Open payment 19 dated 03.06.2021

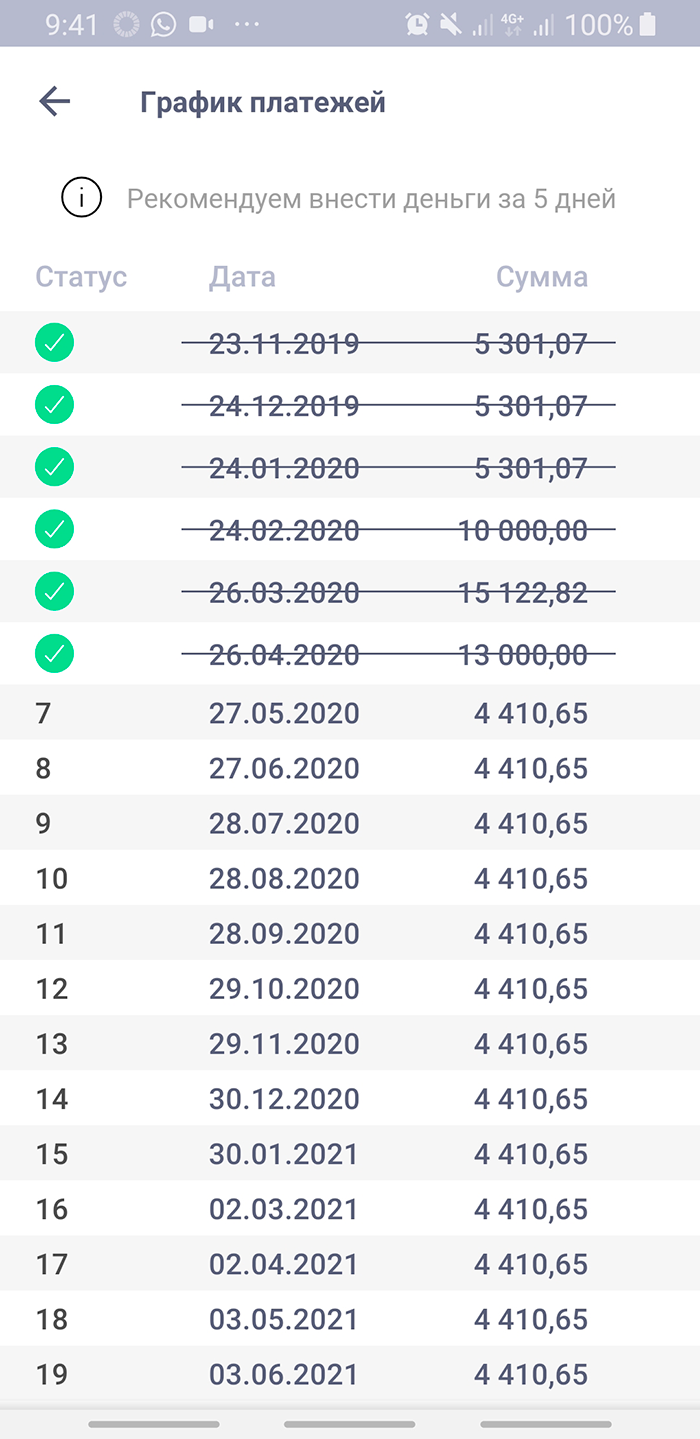point(350,1373)
